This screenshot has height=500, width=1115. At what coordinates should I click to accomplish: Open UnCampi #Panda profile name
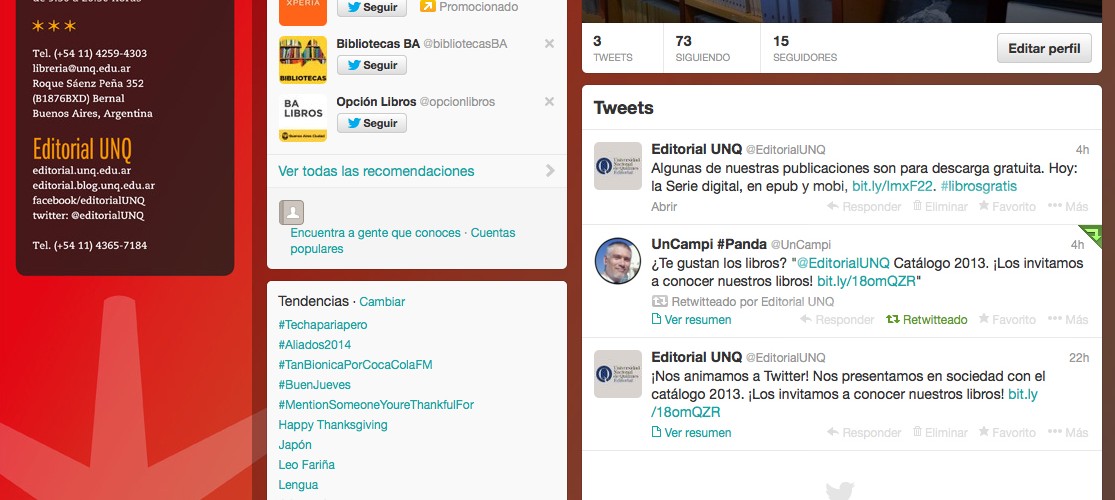point(709,244)
